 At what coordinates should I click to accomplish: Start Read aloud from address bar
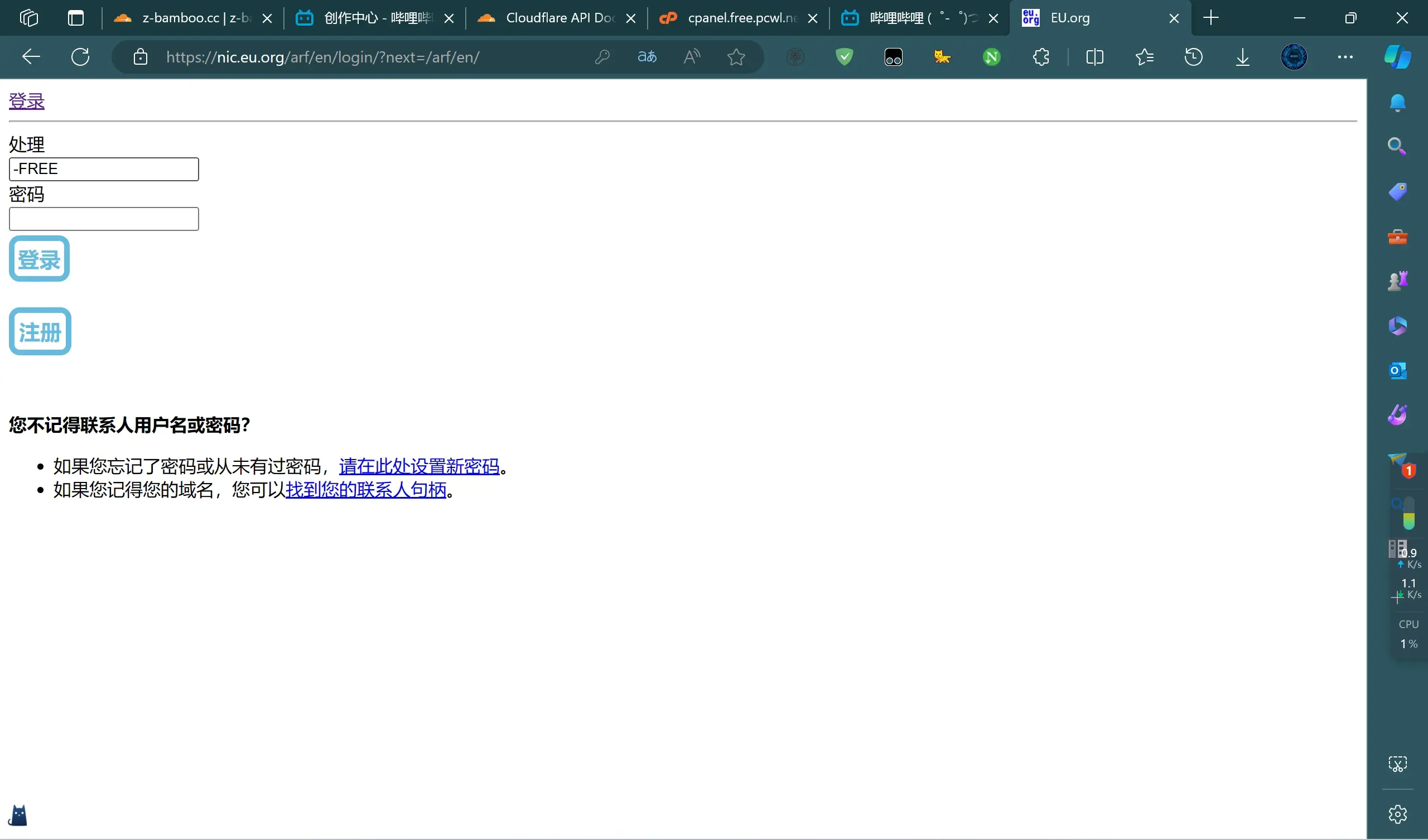[692, 57]
